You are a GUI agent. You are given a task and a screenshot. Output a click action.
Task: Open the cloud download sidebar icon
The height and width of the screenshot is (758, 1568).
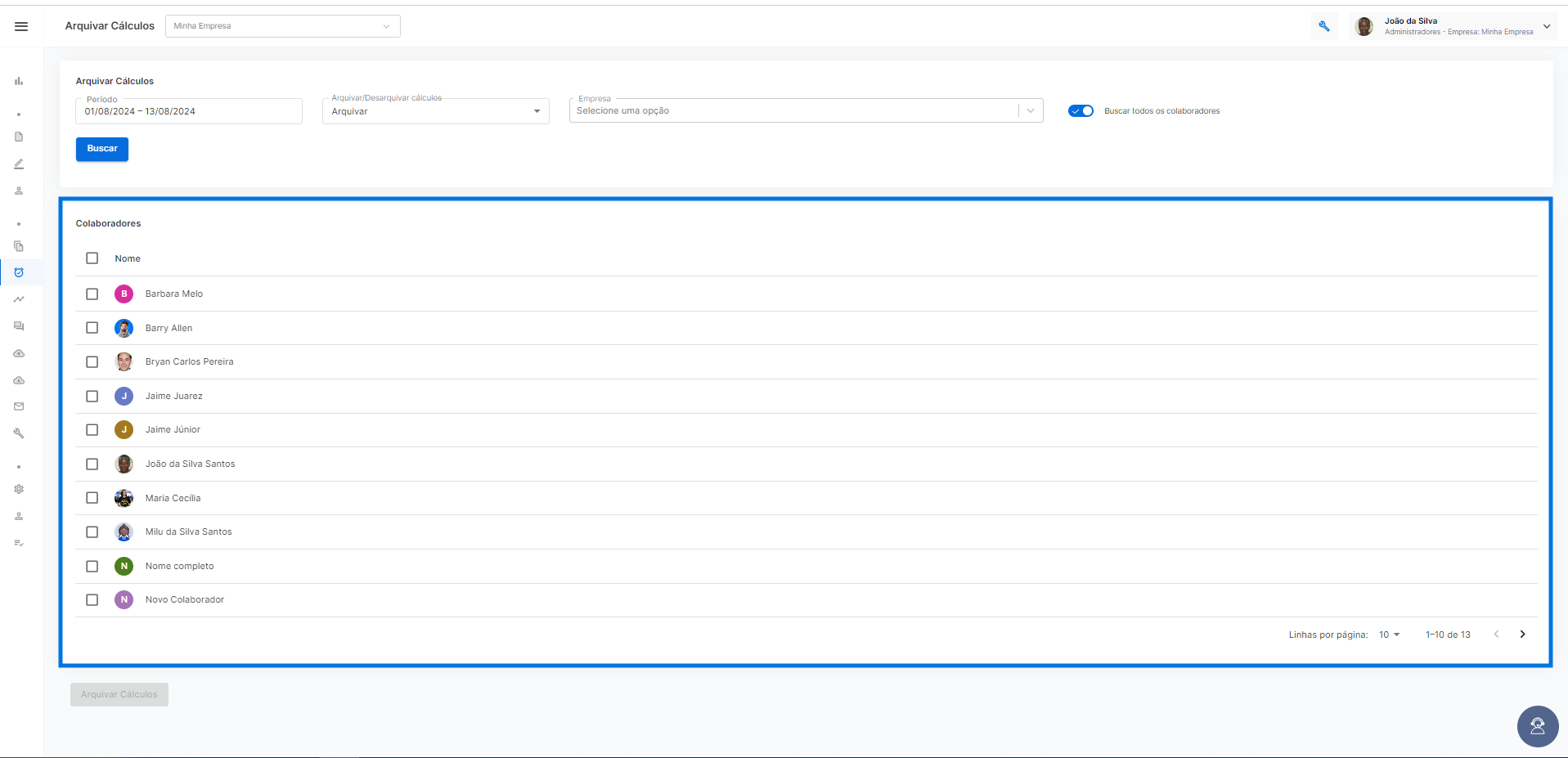[x=19, y=380]
